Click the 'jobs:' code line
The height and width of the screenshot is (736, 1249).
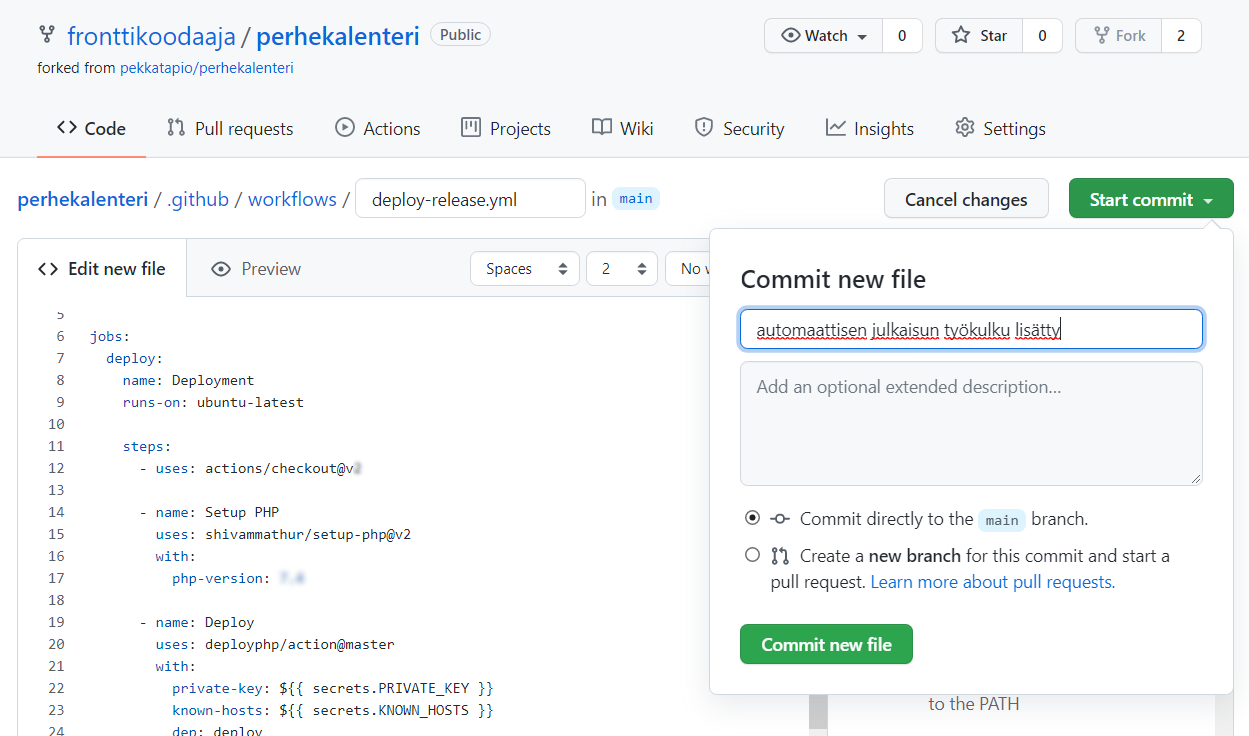(110, 336)
